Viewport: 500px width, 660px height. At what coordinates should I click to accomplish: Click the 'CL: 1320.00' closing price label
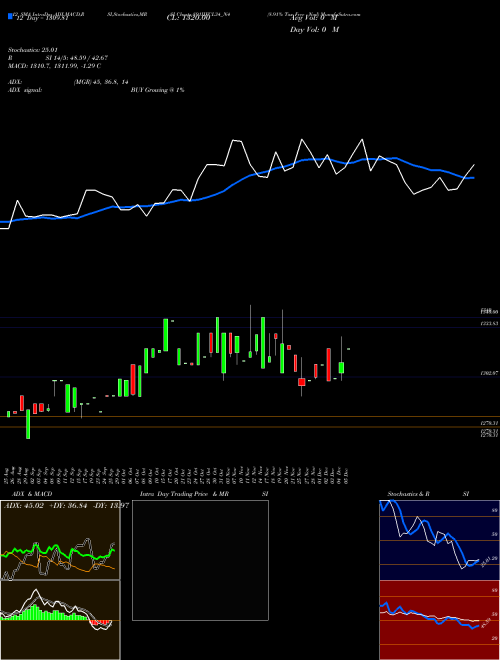click(188, 18)
